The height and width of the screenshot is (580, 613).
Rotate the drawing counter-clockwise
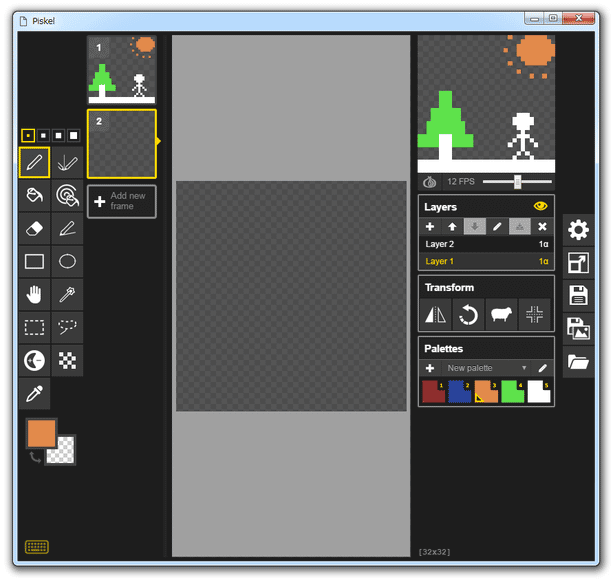[x=468, y=314]
